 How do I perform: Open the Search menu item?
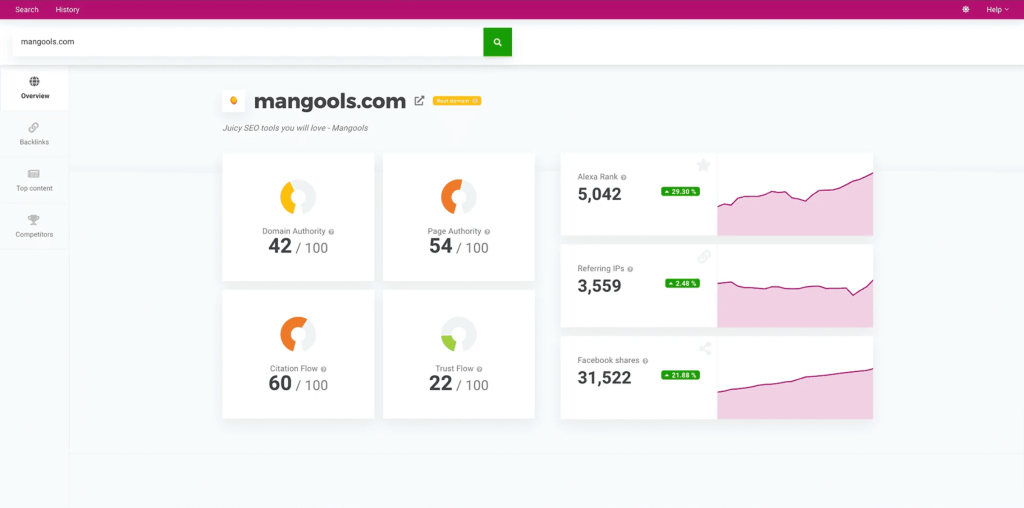tap(27, 10)
